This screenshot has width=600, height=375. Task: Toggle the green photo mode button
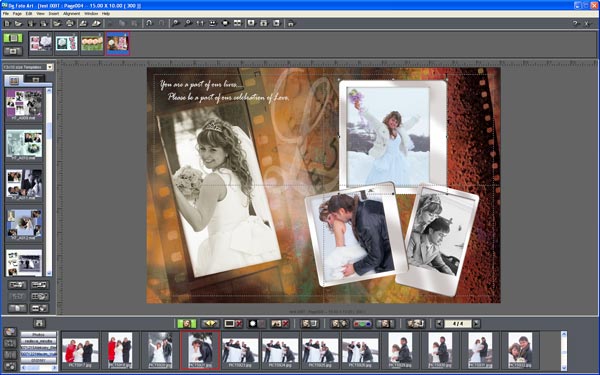click(187, 324)
